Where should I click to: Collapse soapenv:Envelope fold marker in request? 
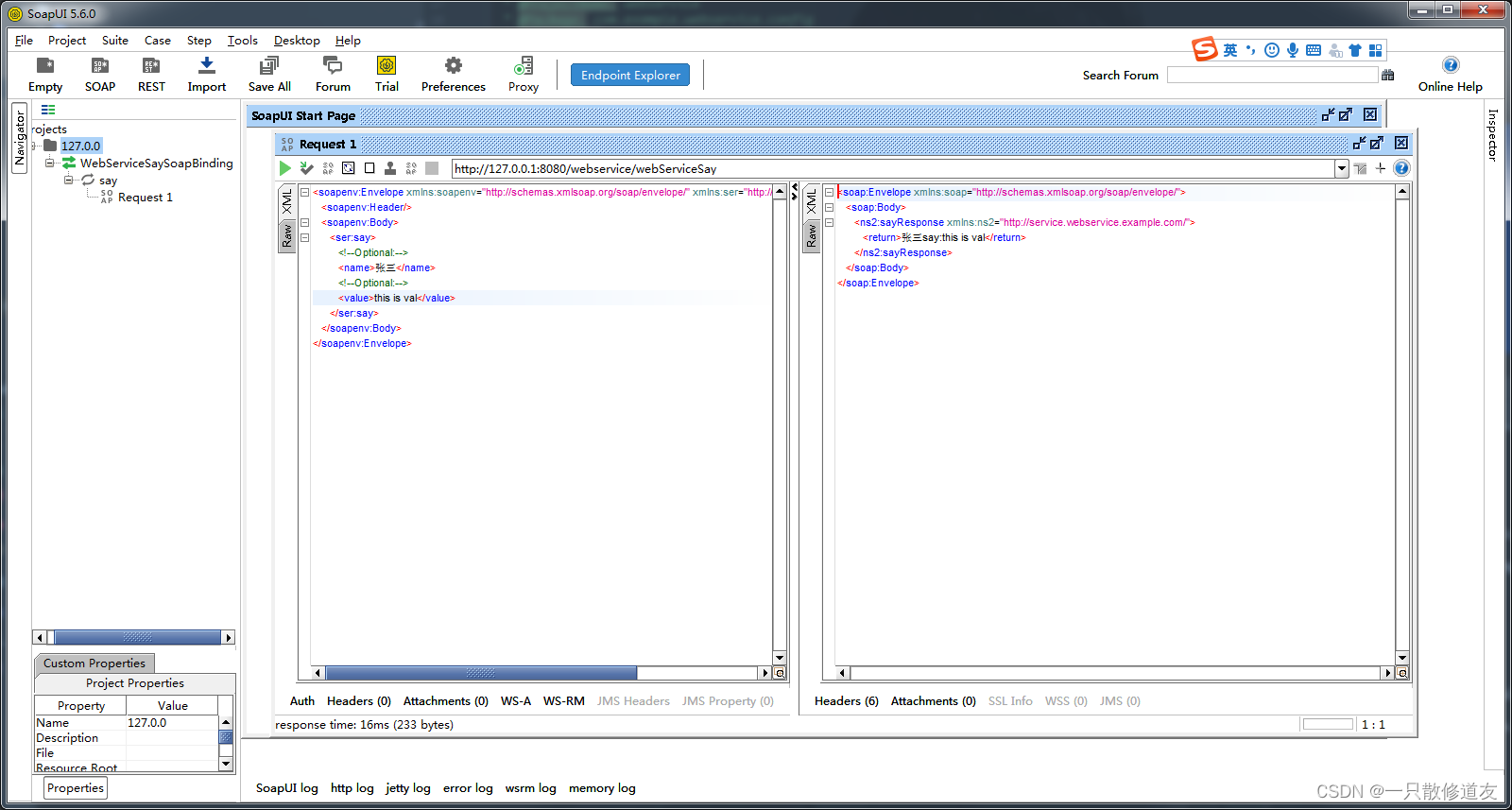(305, 192)
